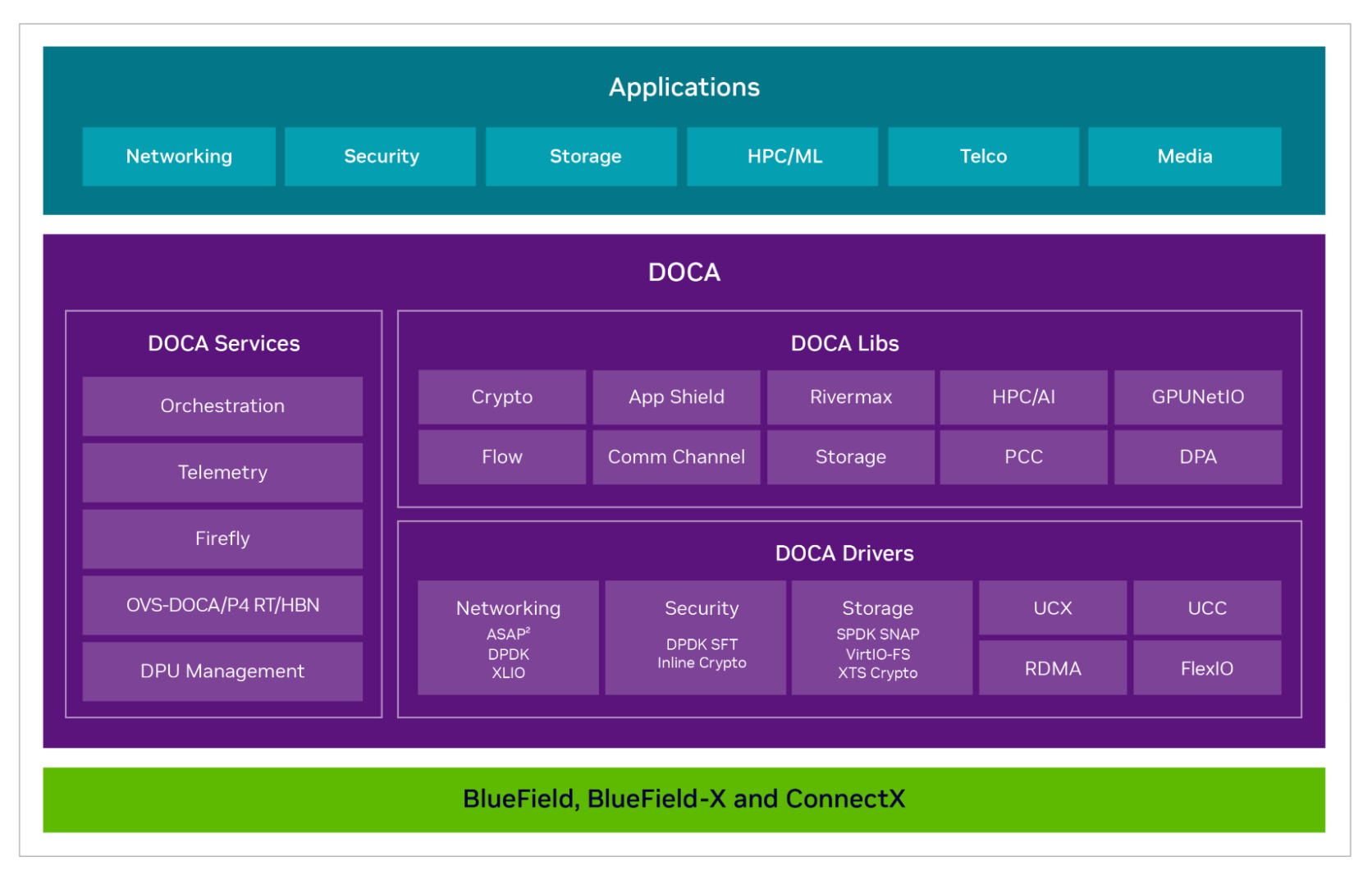Click the Storage box in DOCA Libs
This screenshot has width=1372, height=875.
pos(850,457)
